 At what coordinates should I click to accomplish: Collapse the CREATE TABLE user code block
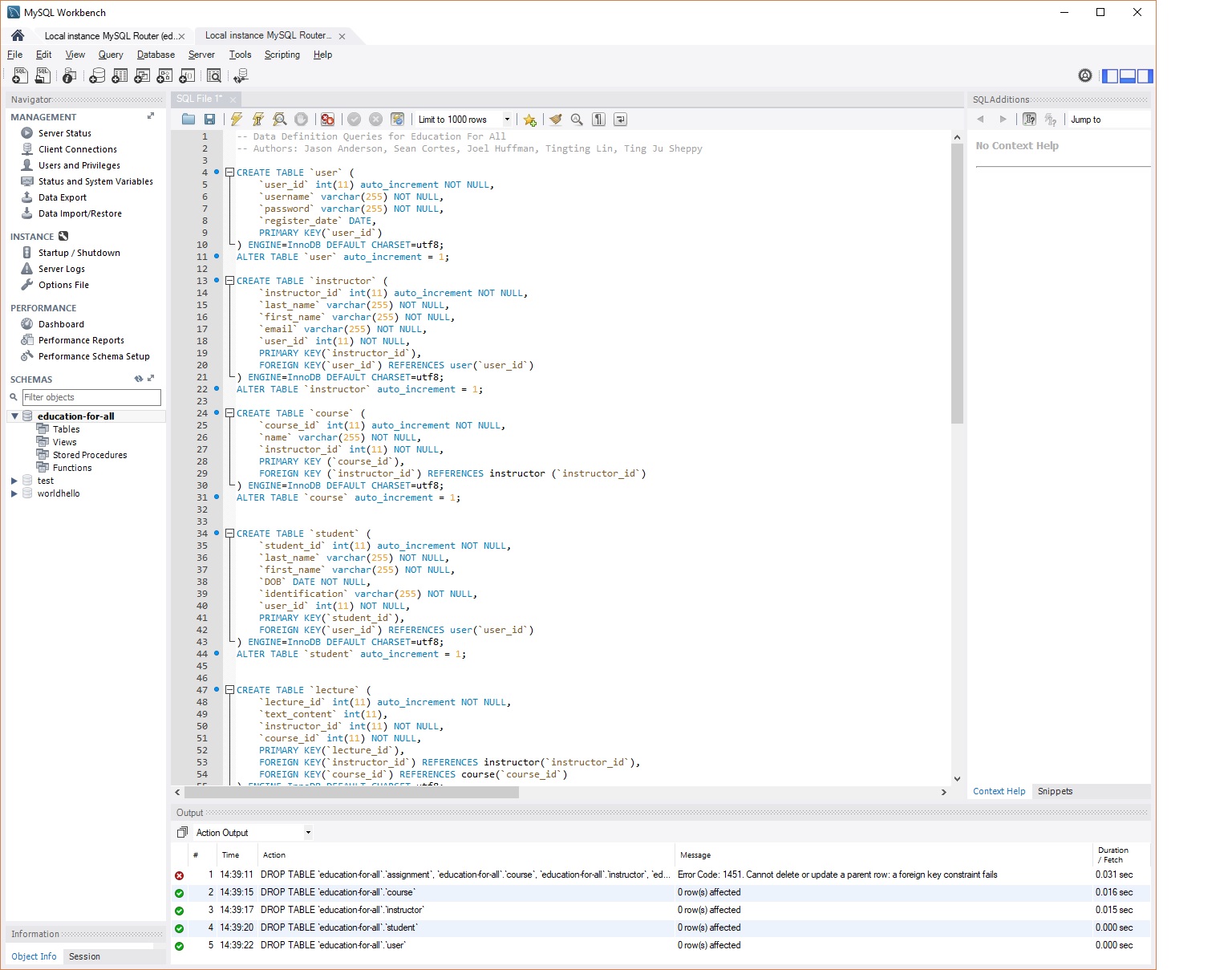click(x=229, y=172)
